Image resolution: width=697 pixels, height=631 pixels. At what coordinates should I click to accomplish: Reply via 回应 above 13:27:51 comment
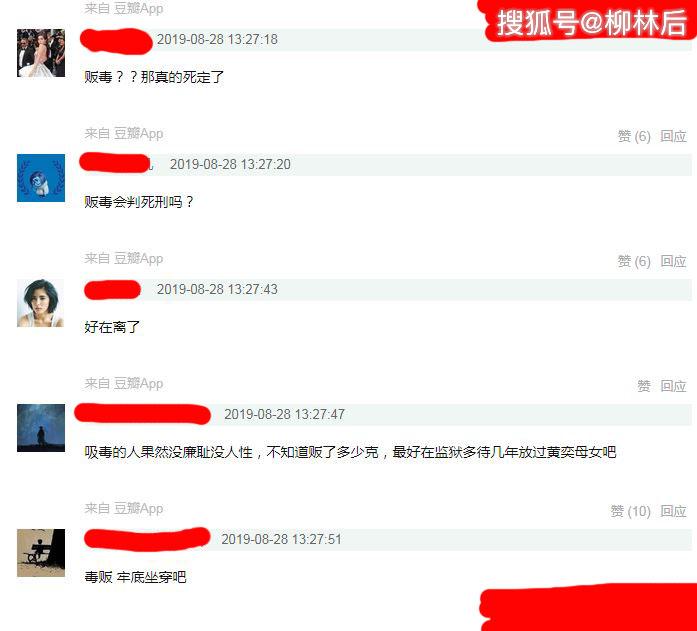(x=673, y=511)
